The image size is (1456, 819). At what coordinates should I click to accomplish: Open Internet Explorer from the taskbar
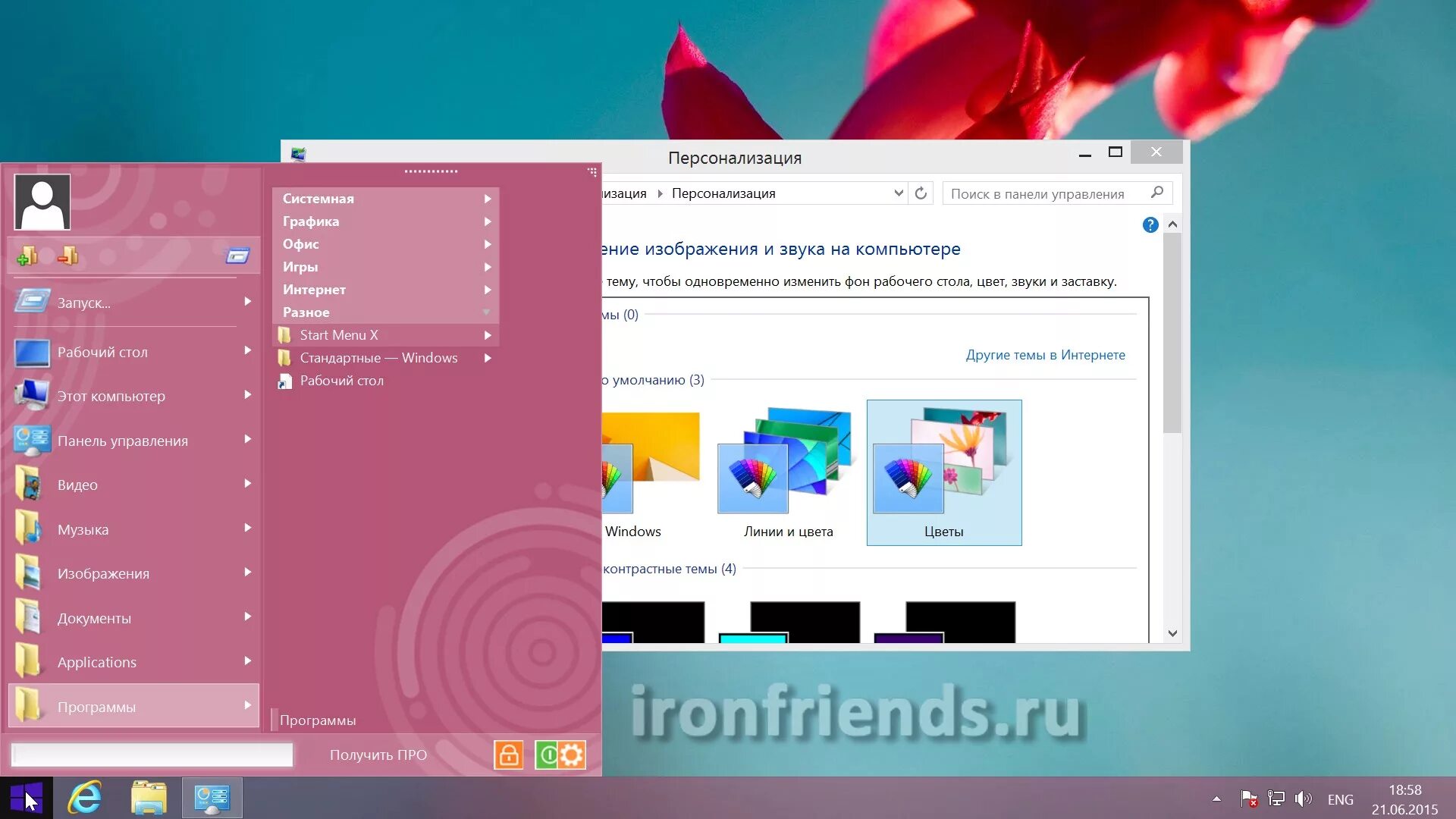point(85,798)
